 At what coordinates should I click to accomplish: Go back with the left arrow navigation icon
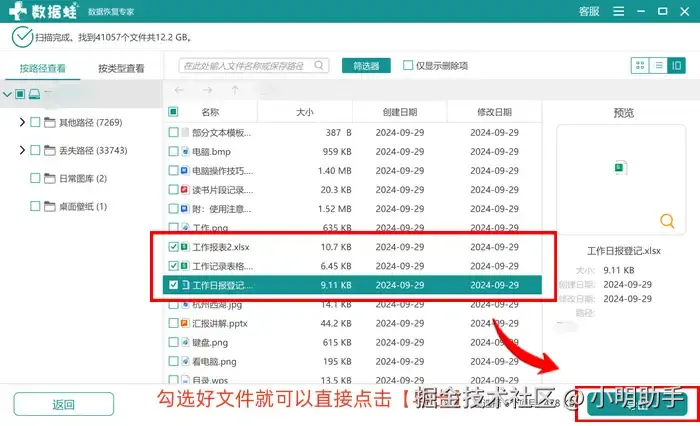(179, 90)
